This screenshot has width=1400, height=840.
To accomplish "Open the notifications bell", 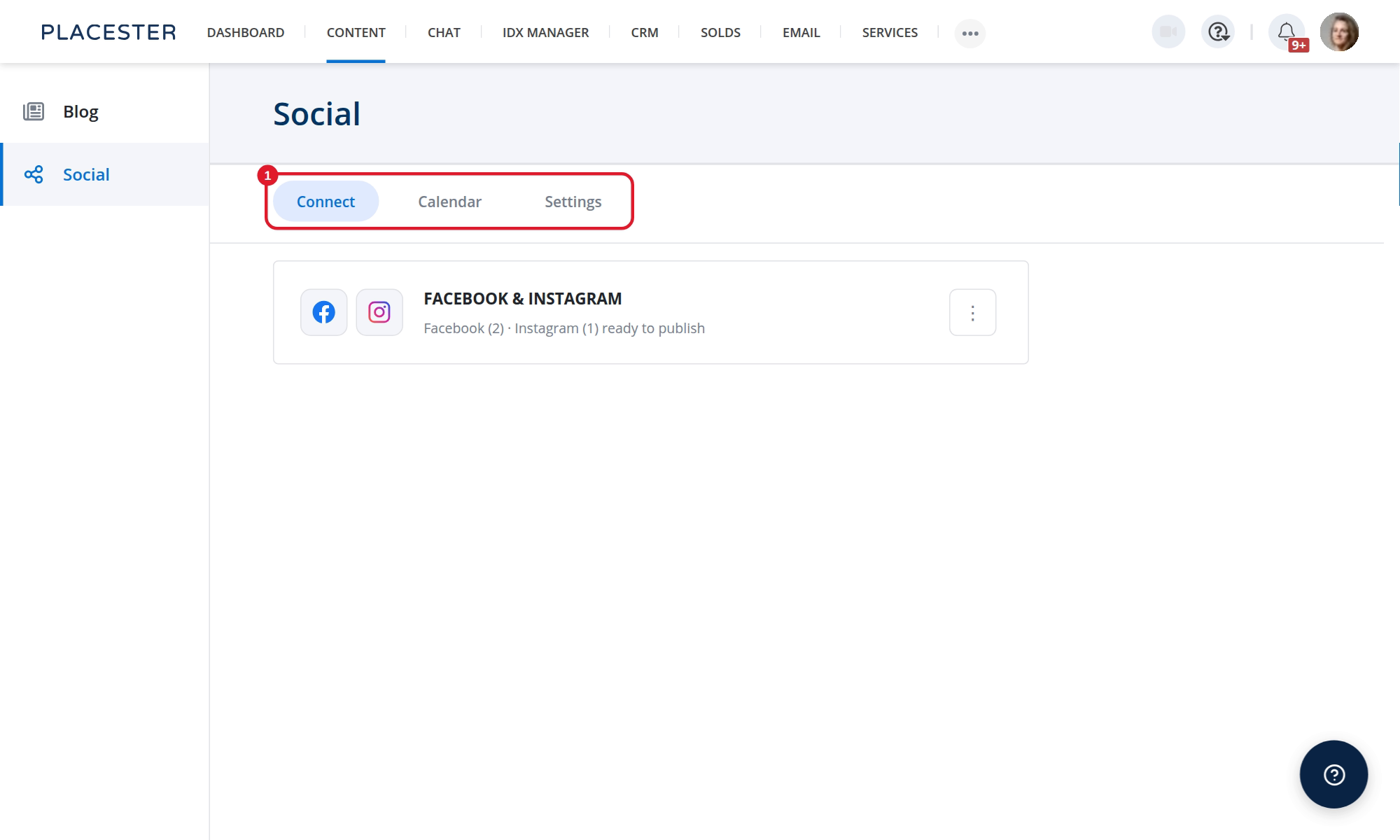I will click(1287, 32).
